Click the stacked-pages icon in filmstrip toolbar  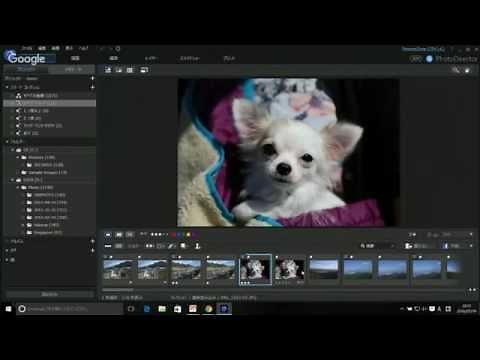coord(183,246)
